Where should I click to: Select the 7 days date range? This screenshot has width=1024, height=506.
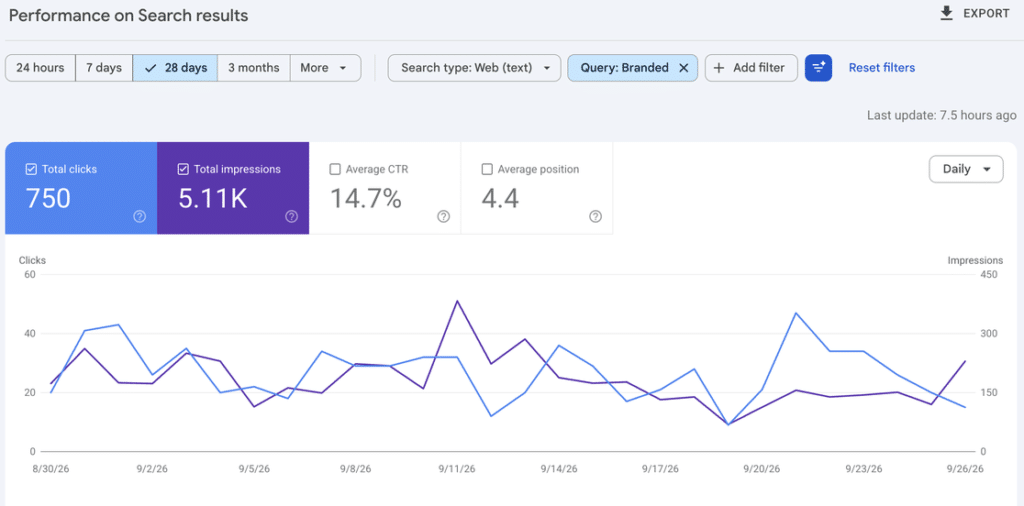[x=104, y=68]
